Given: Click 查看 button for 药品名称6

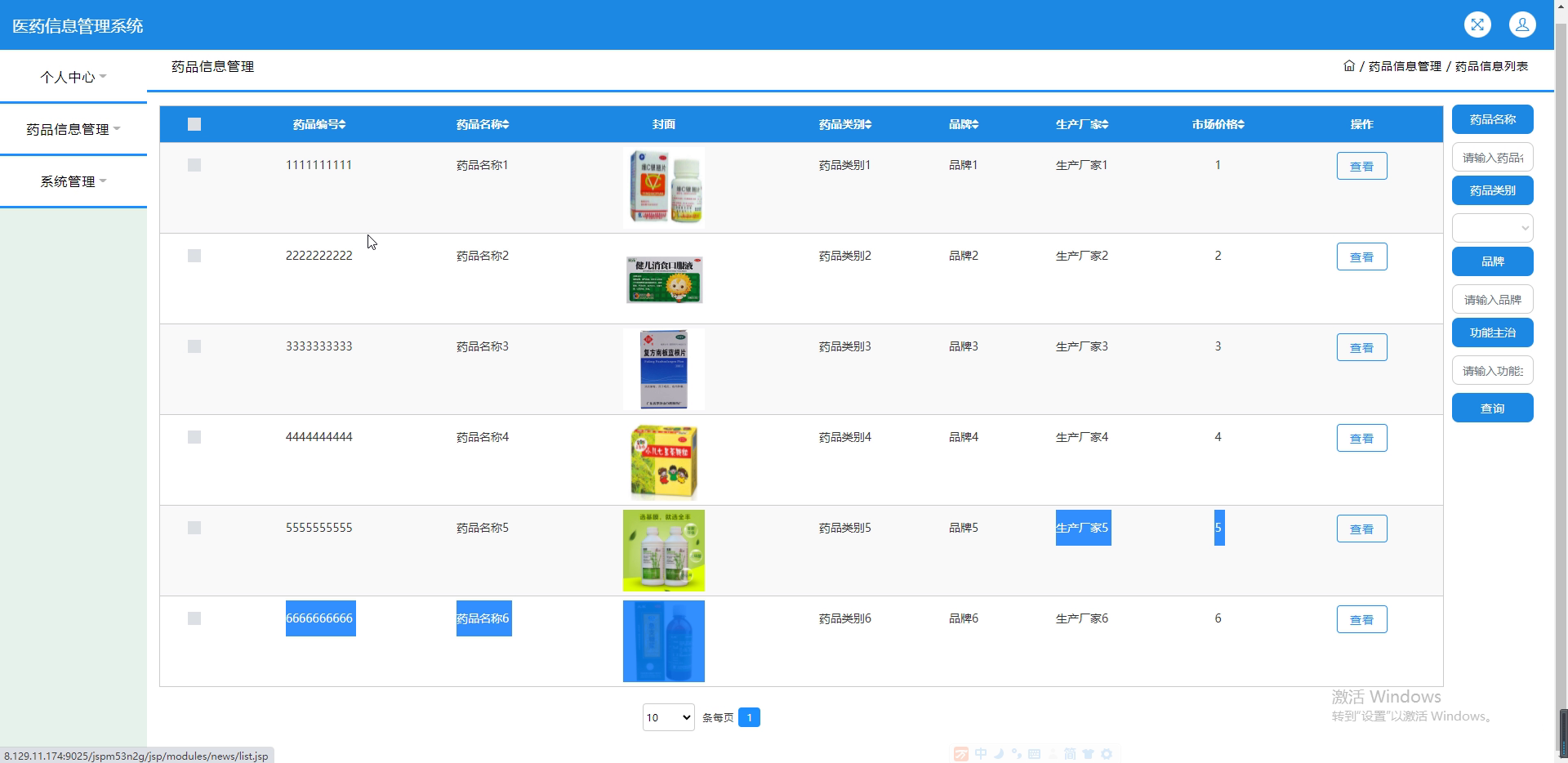Looking at the screenshot, I should [x=1361, y=619].
